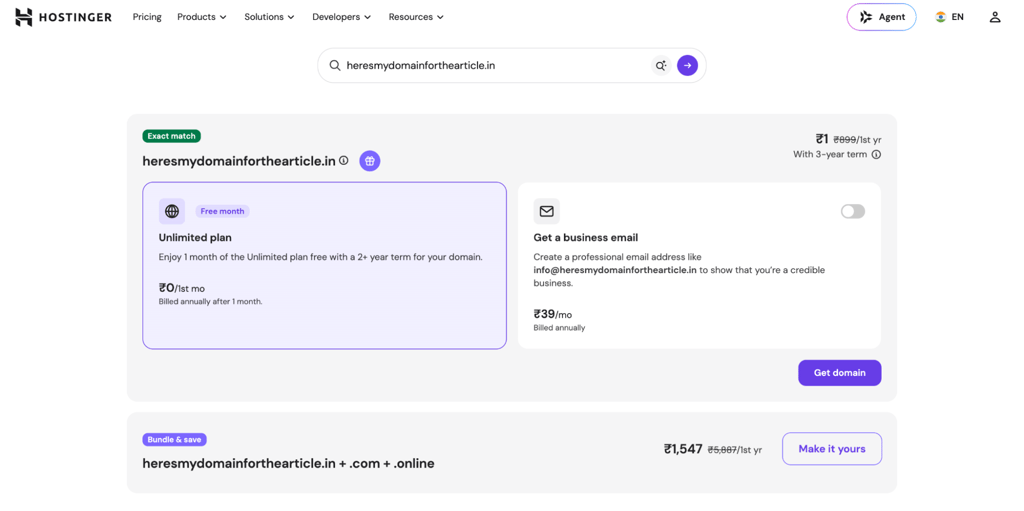Expand the Solutions menu
Image resolution: width=1024 pixels, height=511 pixels.
(x=269, y=17)
